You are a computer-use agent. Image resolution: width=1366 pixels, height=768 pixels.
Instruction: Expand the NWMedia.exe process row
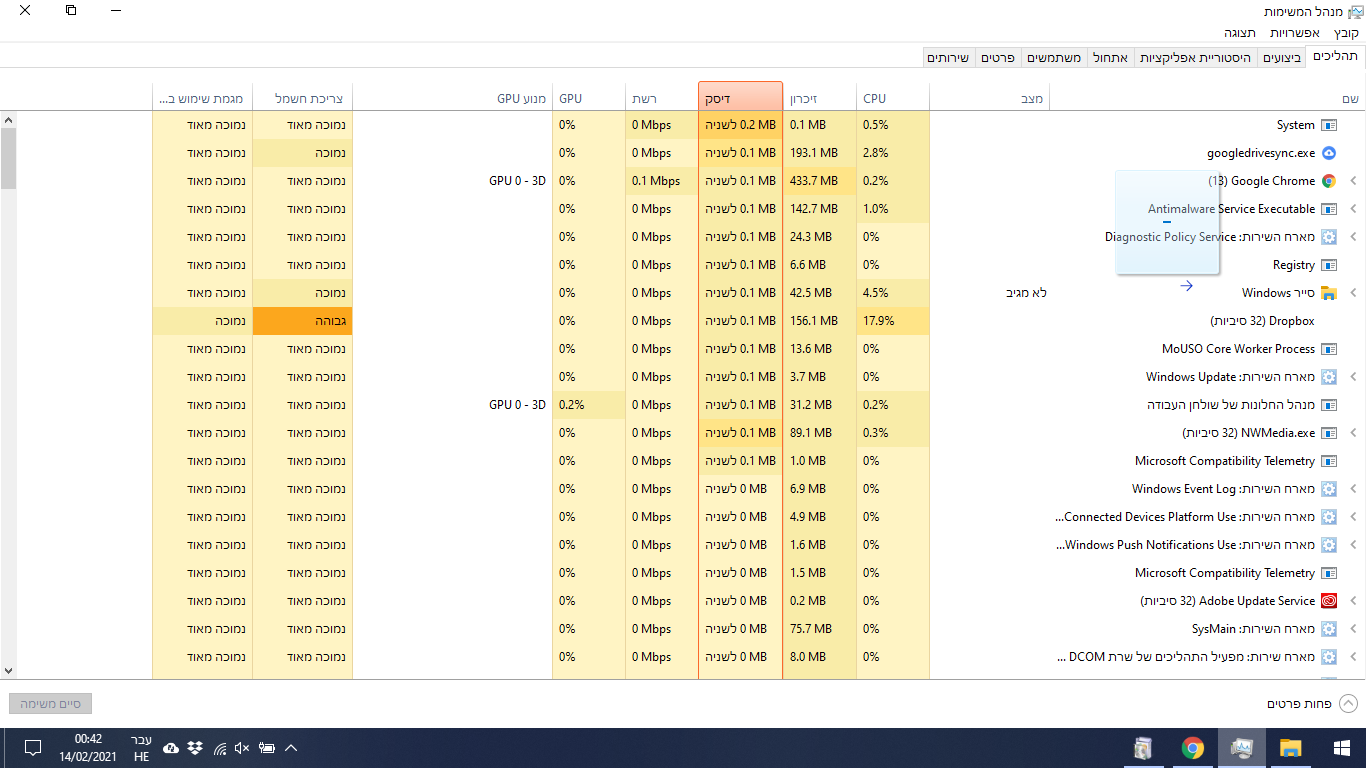pos(1353,433)
